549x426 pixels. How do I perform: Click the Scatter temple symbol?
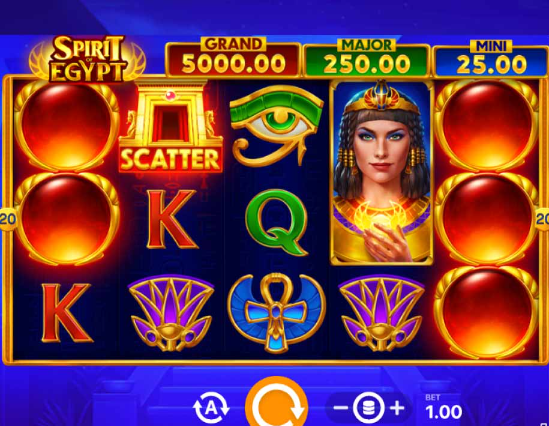click(x=171, y=127)
